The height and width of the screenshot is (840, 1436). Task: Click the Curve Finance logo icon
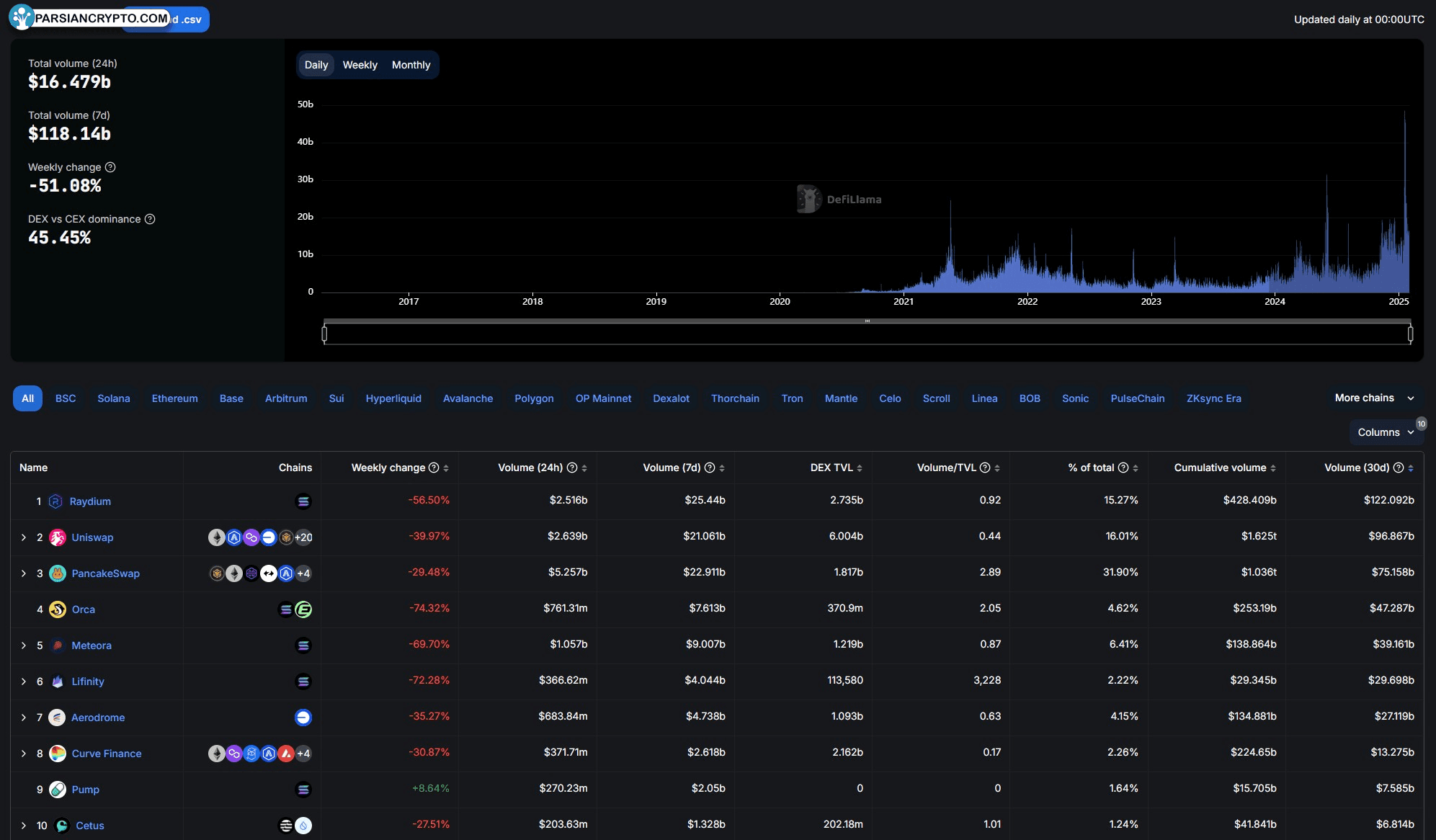[x=58, y=754]
